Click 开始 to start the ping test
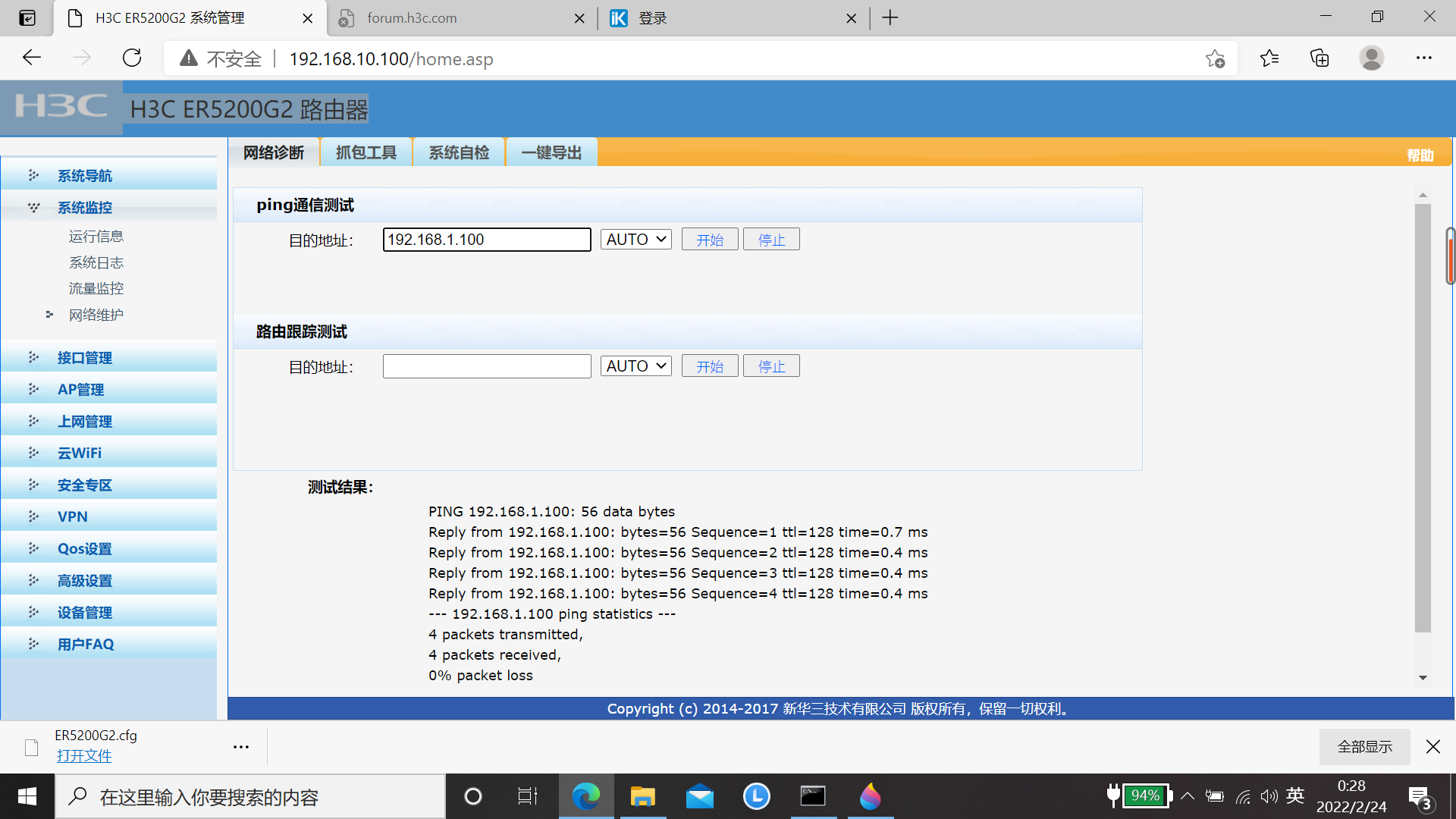This screenshot has height=819, width=1456. click(709, 240)
